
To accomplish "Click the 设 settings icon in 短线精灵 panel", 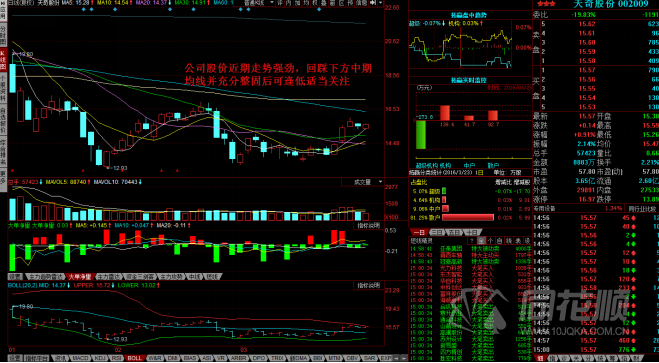I will [527, 241].
